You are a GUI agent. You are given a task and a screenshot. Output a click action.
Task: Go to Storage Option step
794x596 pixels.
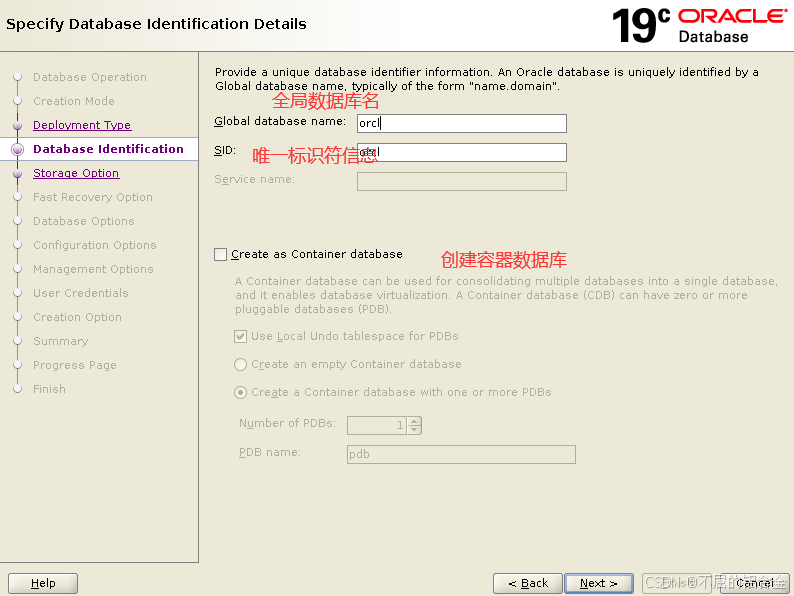[x=76, y=173]
